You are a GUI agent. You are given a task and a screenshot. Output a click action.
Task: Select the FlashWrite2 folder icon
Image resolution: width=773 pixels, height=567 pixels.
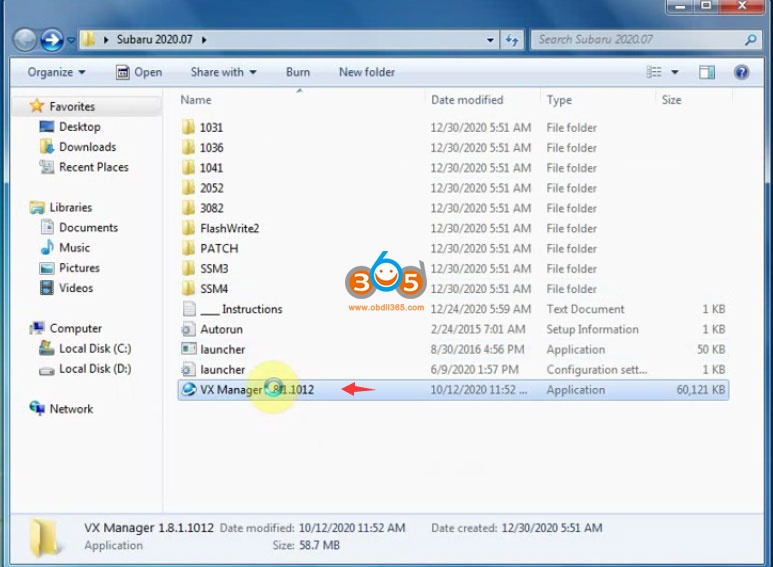coord(188,228)
